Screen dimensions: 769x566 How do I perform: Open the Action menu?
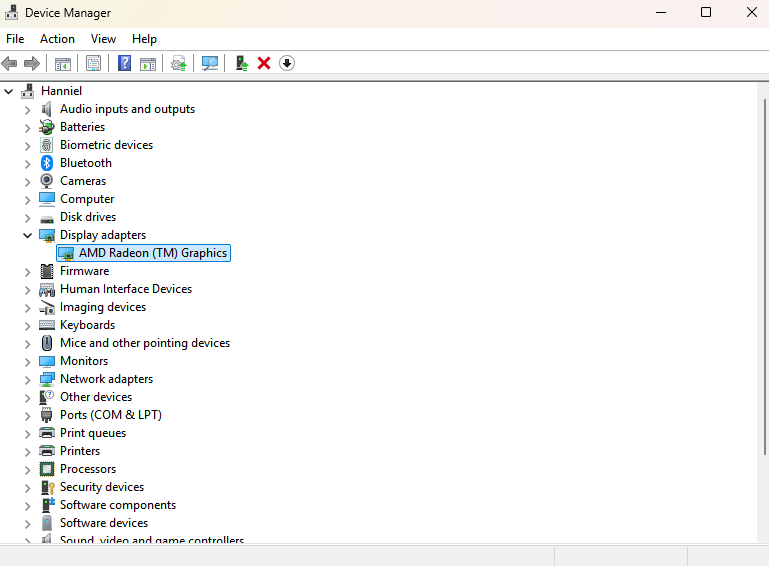tap(57, 39)
